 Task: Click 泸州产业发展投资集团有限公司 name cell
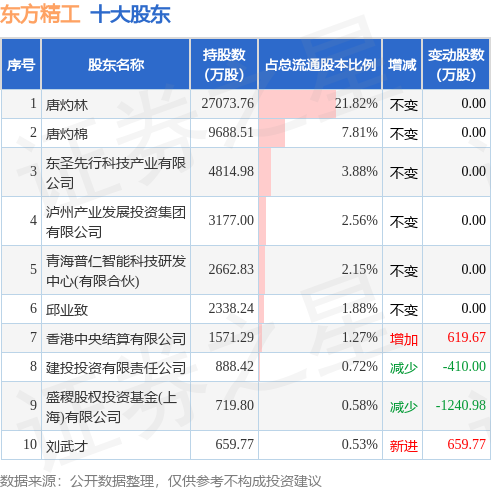[116, 222]
